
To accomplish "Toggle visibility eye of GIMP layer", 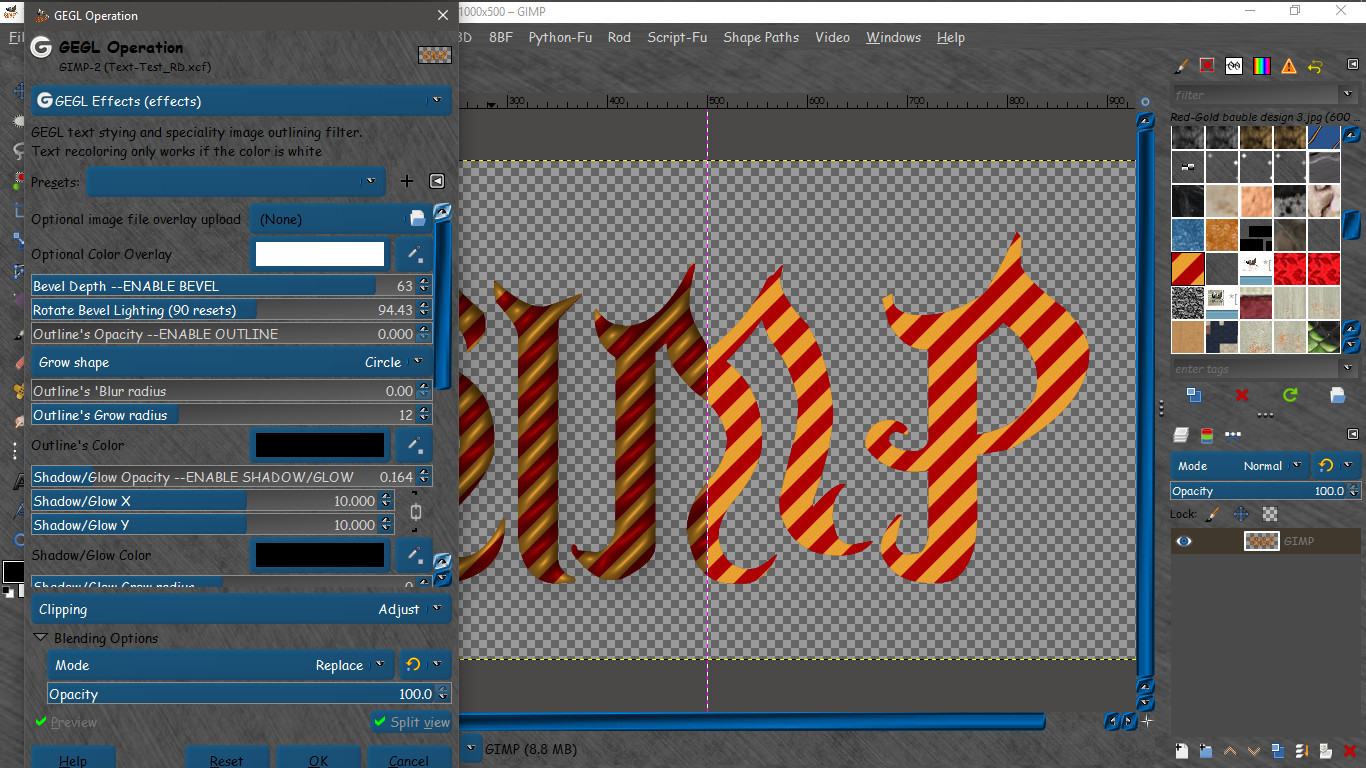I will pyautogui.click(x=1184, y=541).
